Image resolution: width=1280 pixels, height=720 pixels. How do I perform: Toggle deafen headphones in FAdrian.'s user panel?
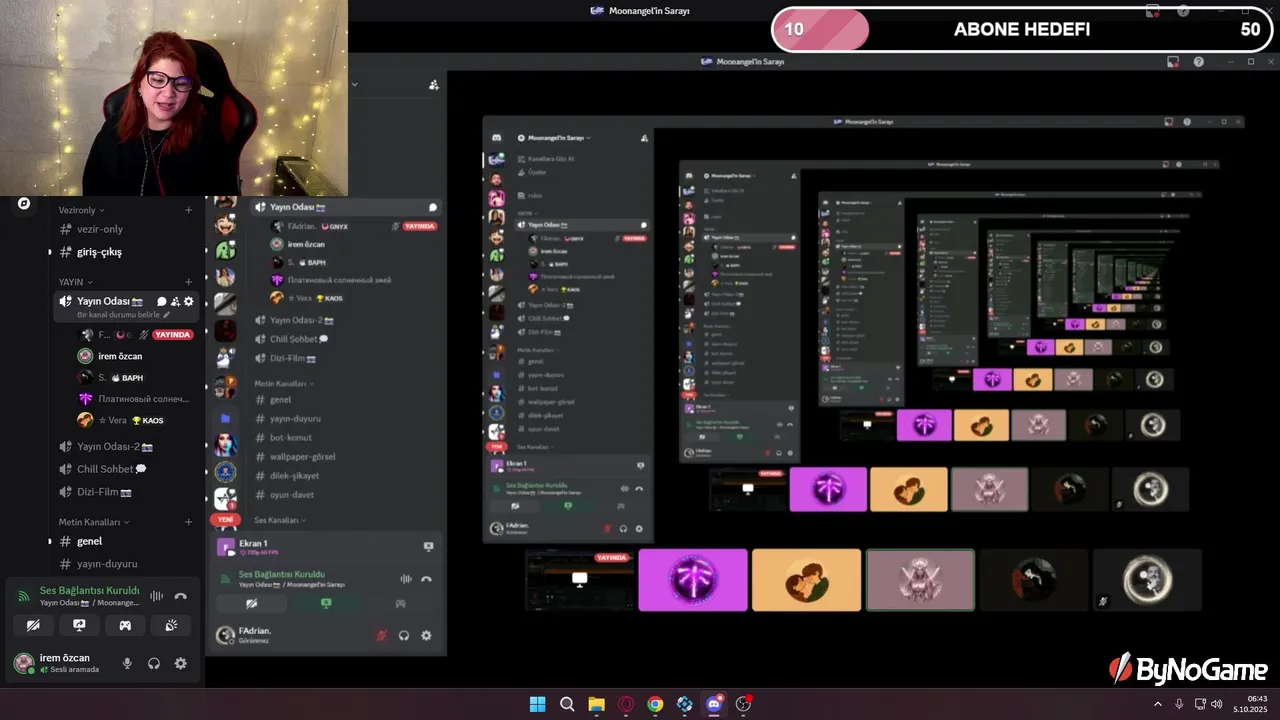pyautogui.click(x=404, y=635)
